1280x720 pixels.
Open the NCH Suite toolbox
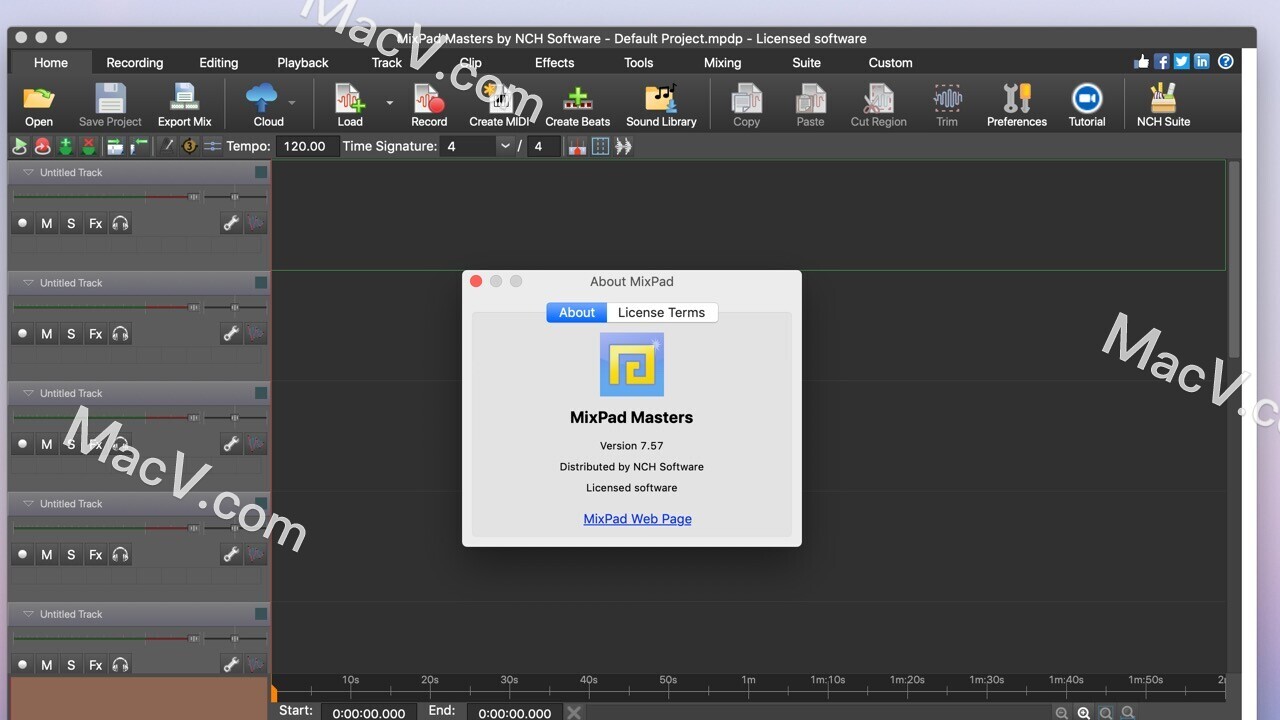[x=1164, y=105]
